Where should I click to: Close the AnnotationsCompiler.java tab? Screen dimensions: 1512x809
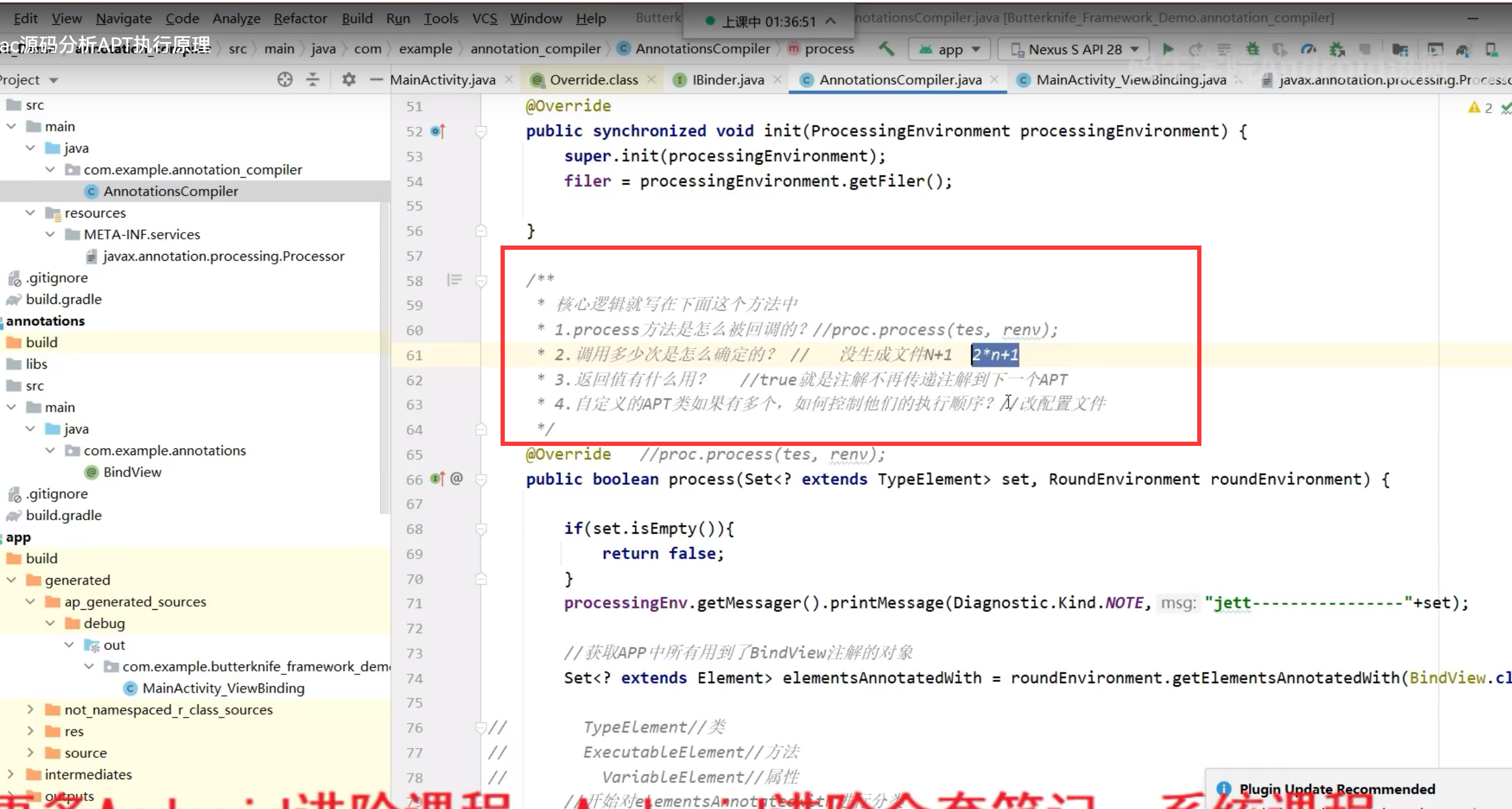click(994, 80)
